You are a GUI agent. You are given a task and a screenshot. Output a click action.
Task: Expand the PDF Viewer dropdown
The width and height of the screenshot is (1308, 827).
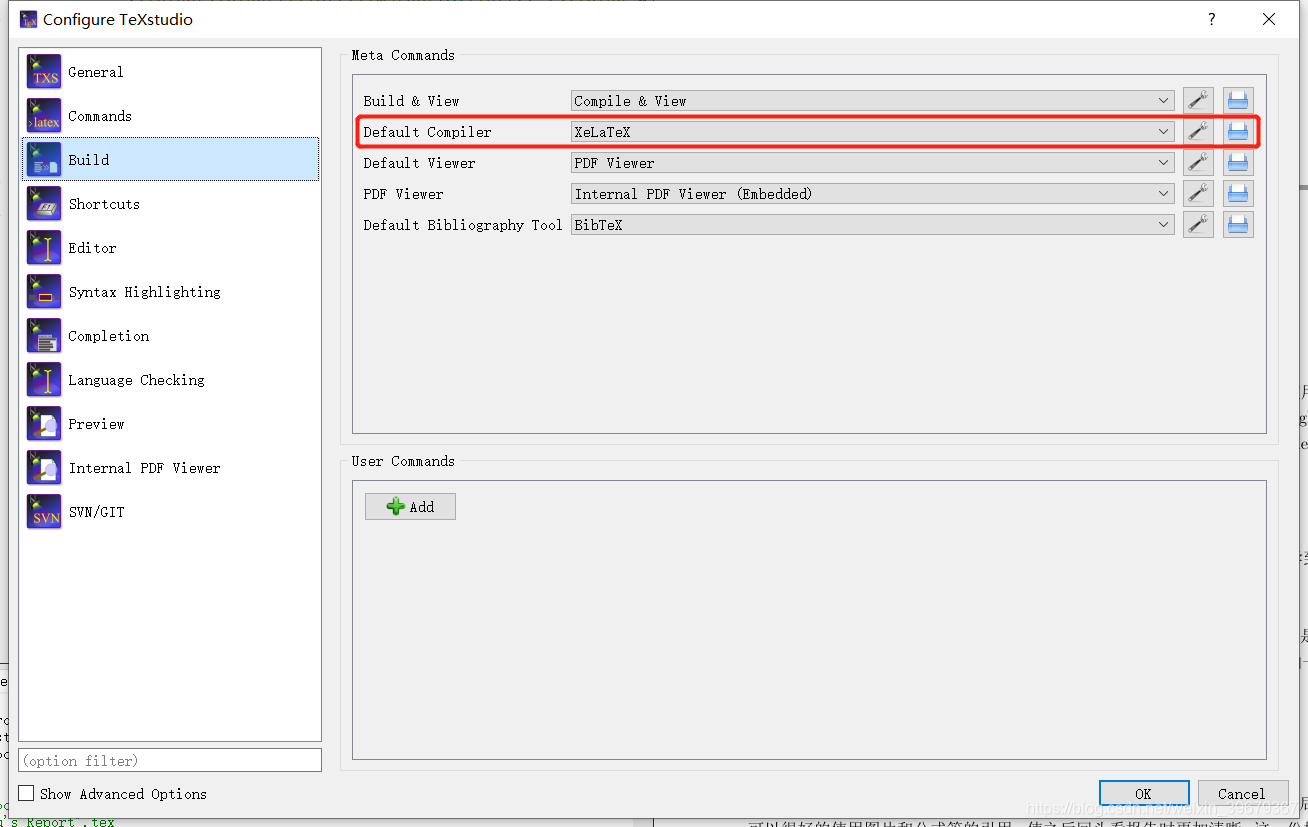click(873, 194)
